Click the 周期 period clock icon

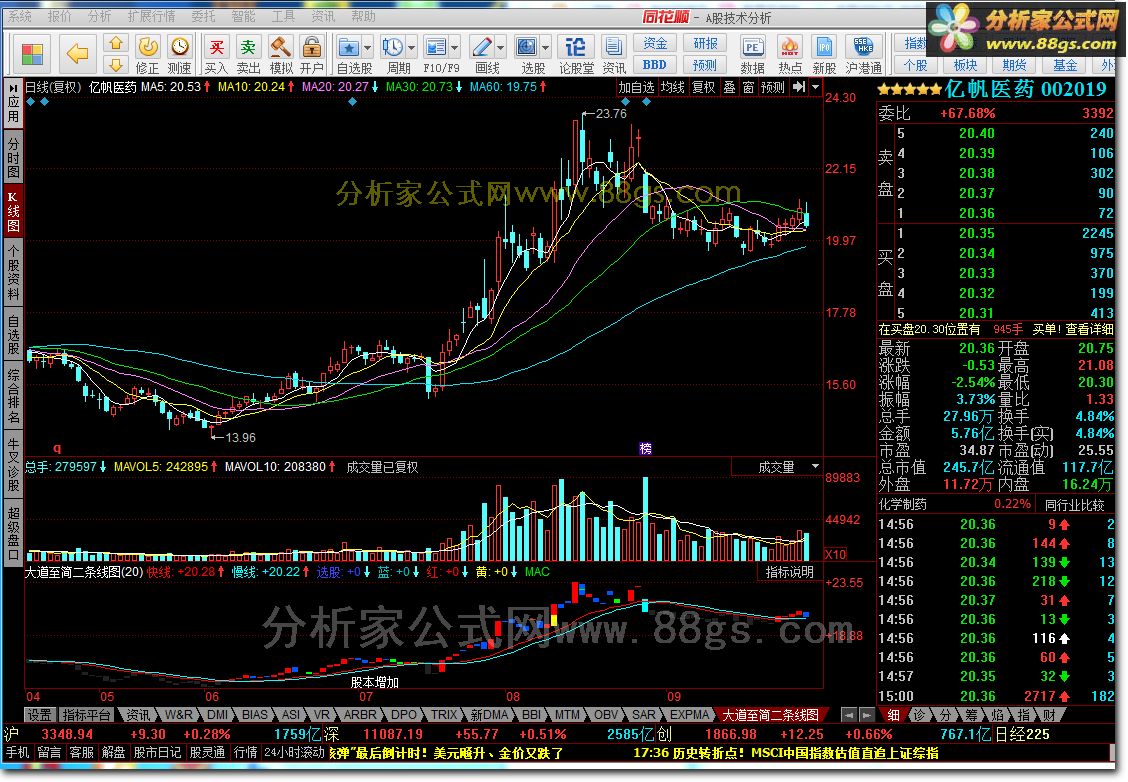point(392,47)
